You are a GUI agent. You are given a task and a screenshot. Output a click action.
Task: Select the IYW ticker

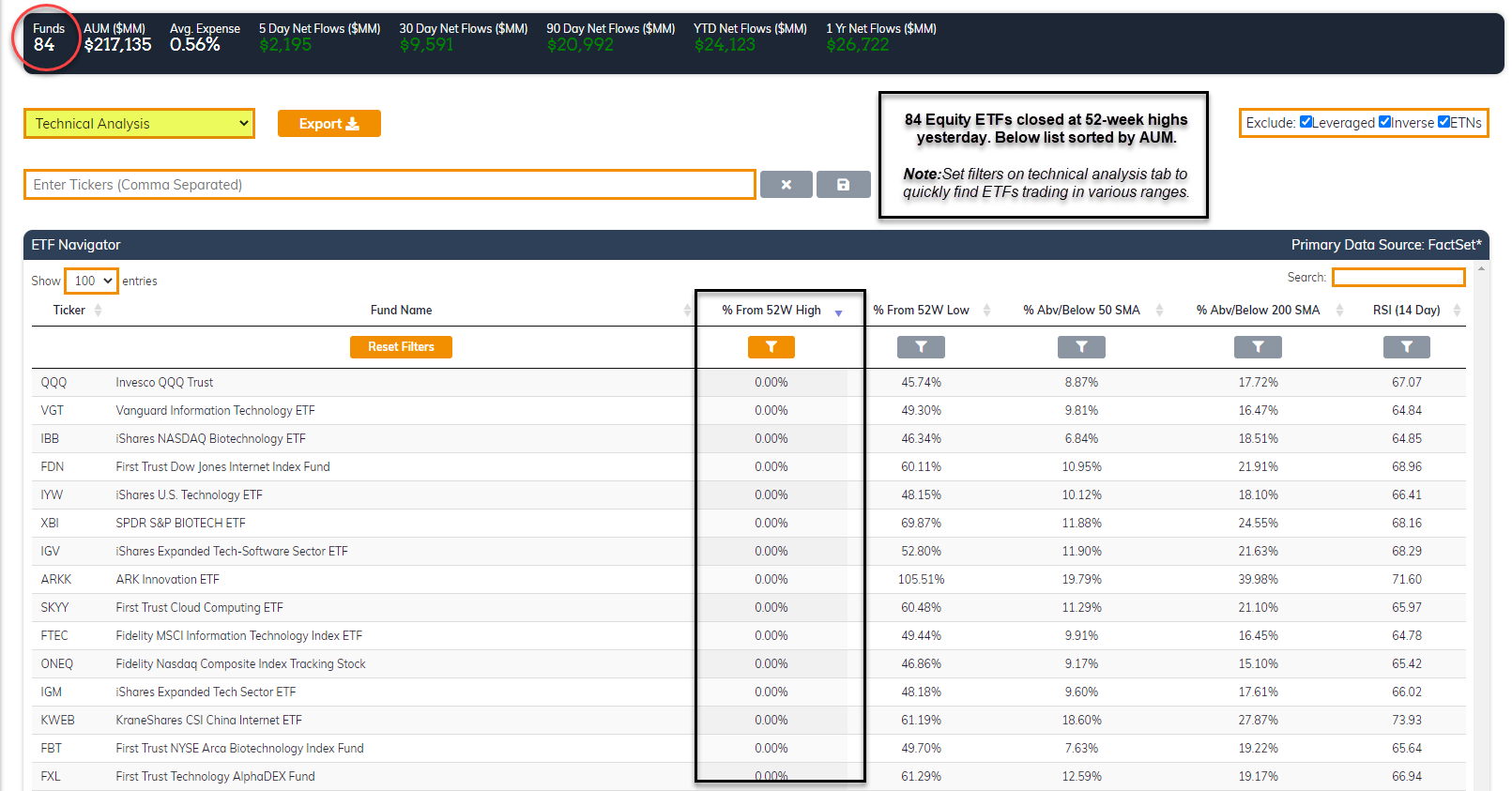point(52,495)
